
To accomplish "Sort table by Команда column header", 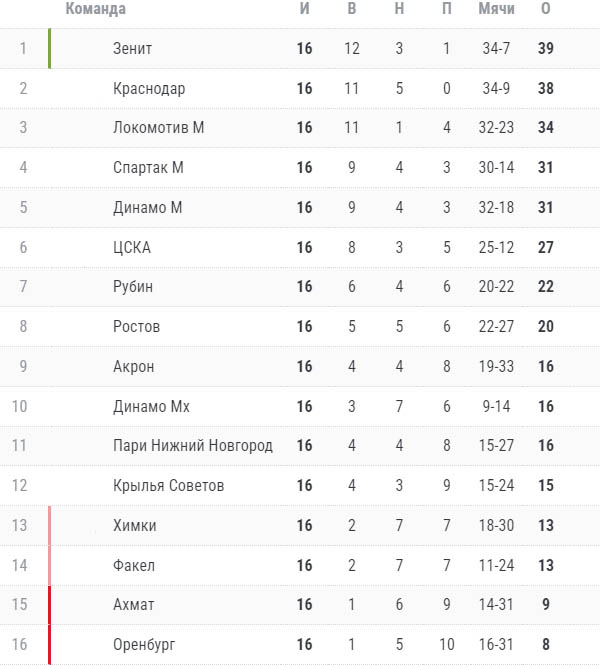I will [96, 9].
